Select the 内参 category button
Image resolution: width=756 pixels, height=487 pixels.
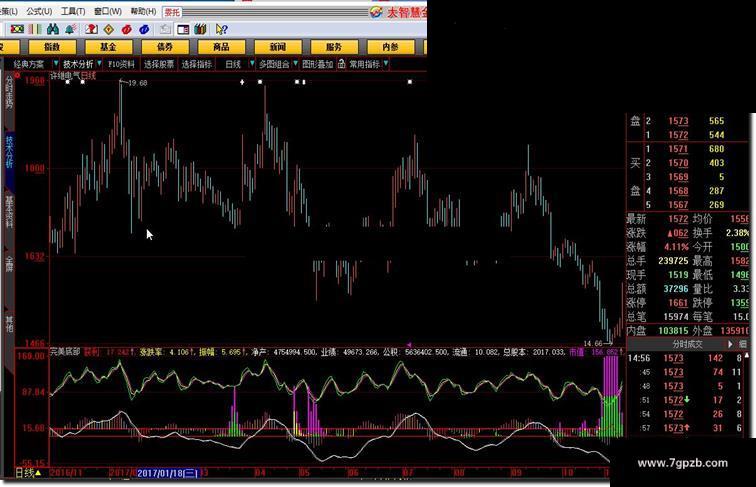391,47
